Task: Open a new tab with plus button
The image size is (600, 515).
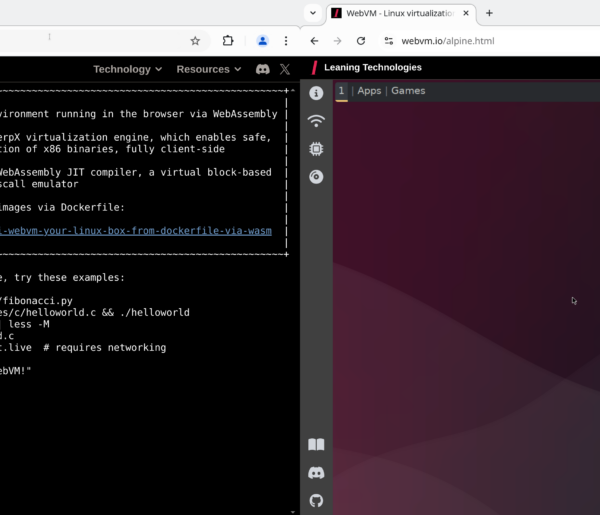Action: point(489,13)
